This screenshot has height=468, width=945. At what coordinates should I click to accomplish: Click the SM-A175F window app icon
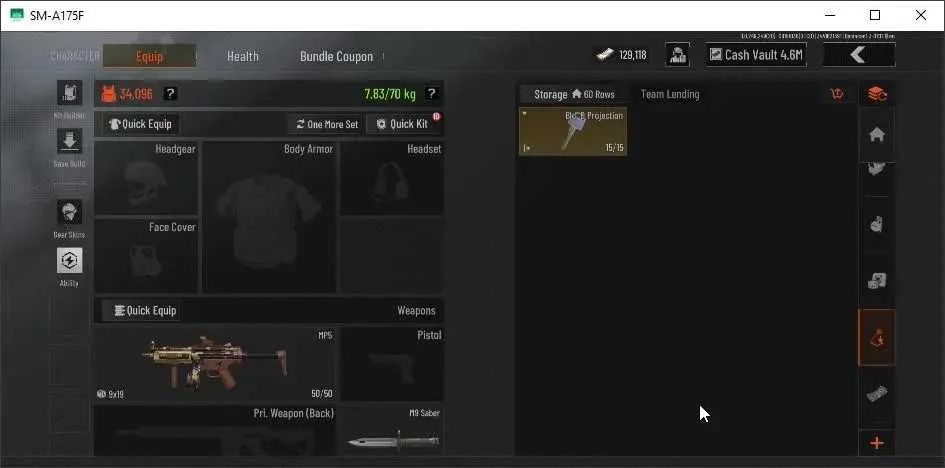click(x=17, y=15)
